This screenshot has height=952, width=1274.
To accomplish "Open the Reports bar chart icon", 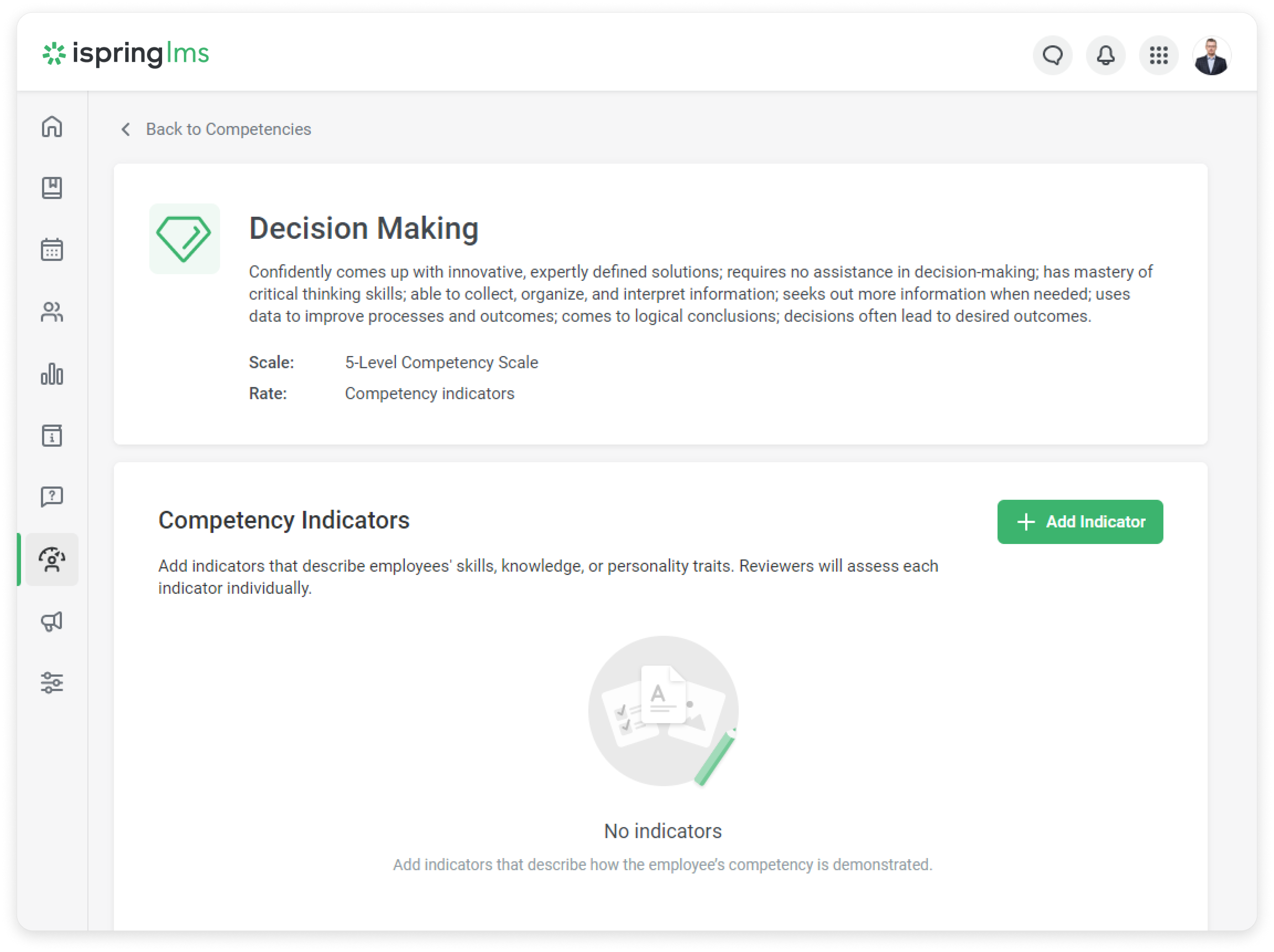I will click(x=52, y=374).
